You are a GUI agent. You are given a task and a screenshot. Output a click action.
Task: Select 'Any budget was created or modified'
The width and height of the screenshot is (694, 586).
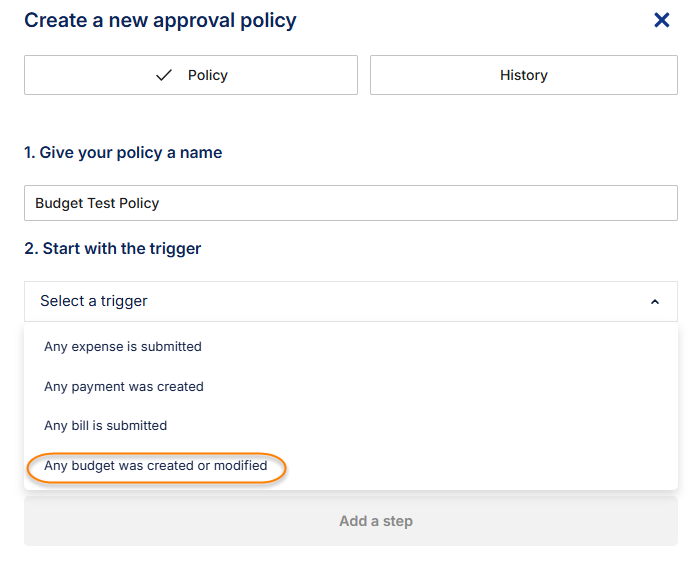tap(156, 466)
